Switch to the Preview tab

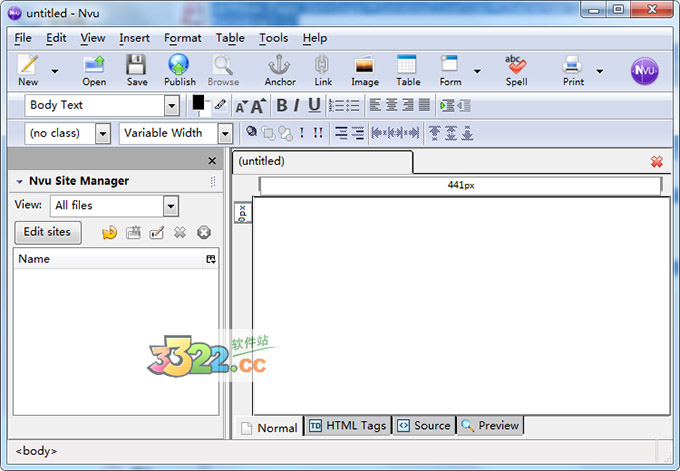(490, 426)
